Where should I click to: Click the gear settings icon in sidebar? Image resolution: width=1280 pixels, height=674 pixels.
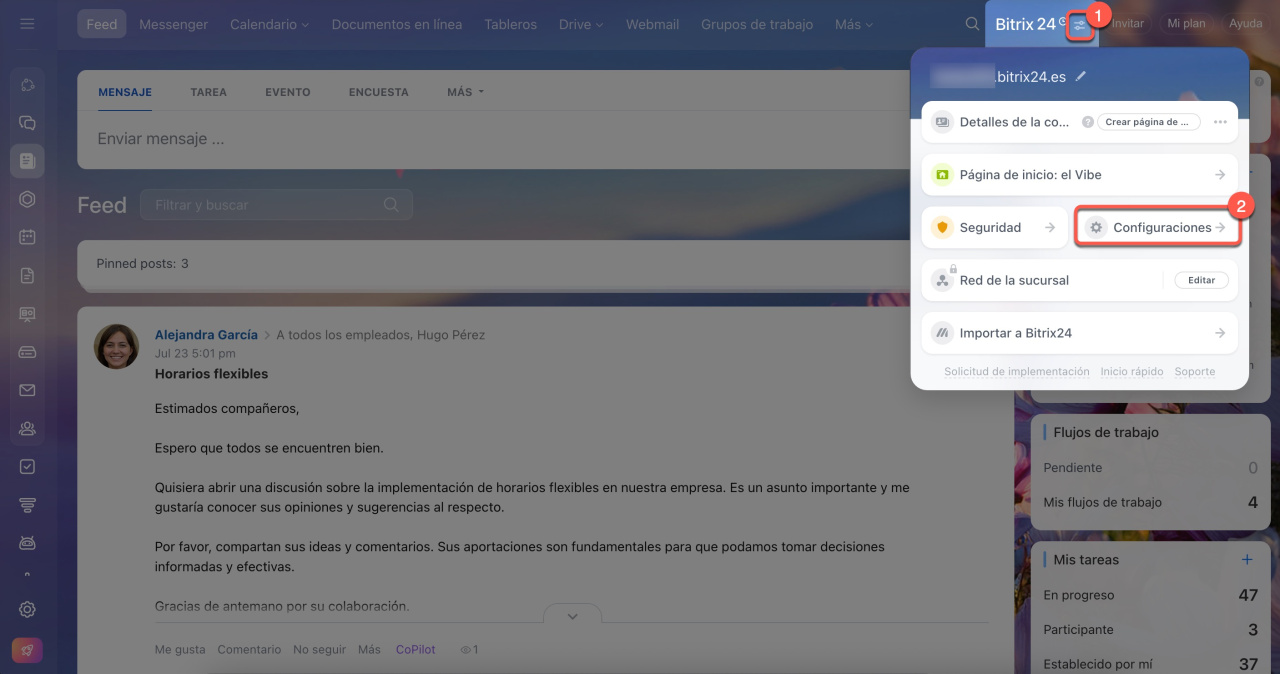coord(27,609)
